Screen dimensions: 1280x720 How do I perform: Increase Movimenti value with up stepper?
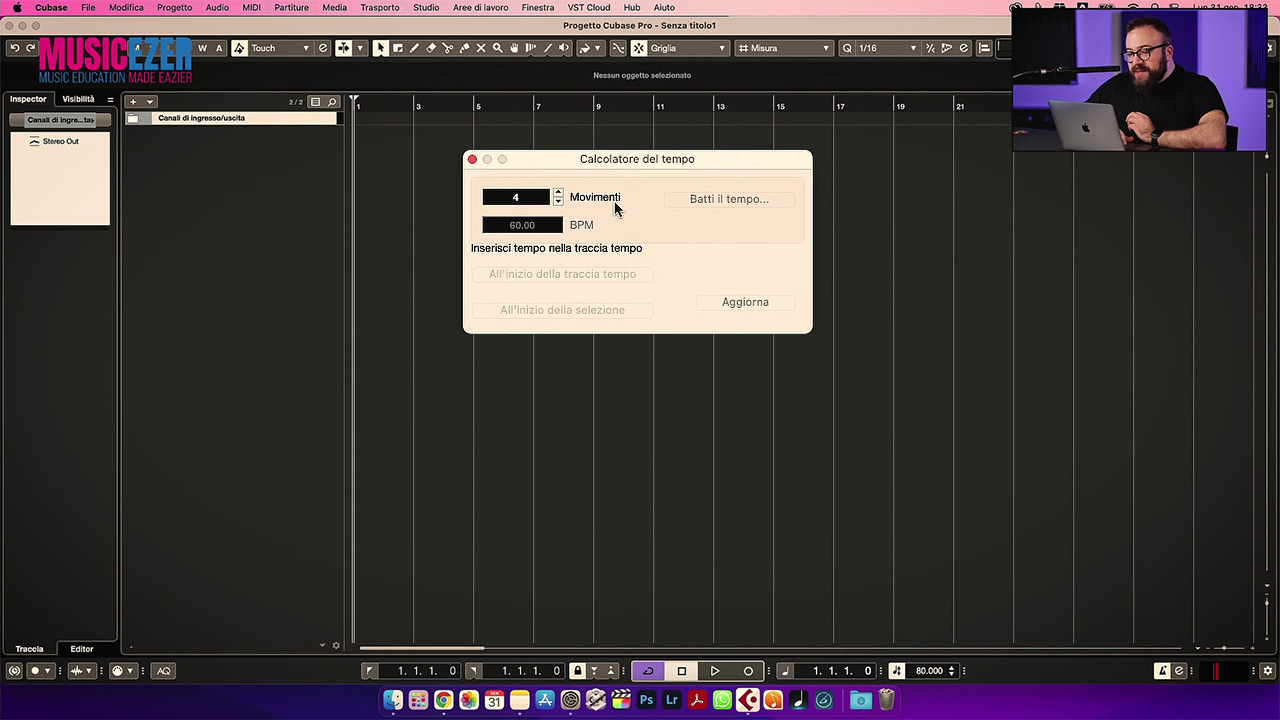tap(558, 193)
